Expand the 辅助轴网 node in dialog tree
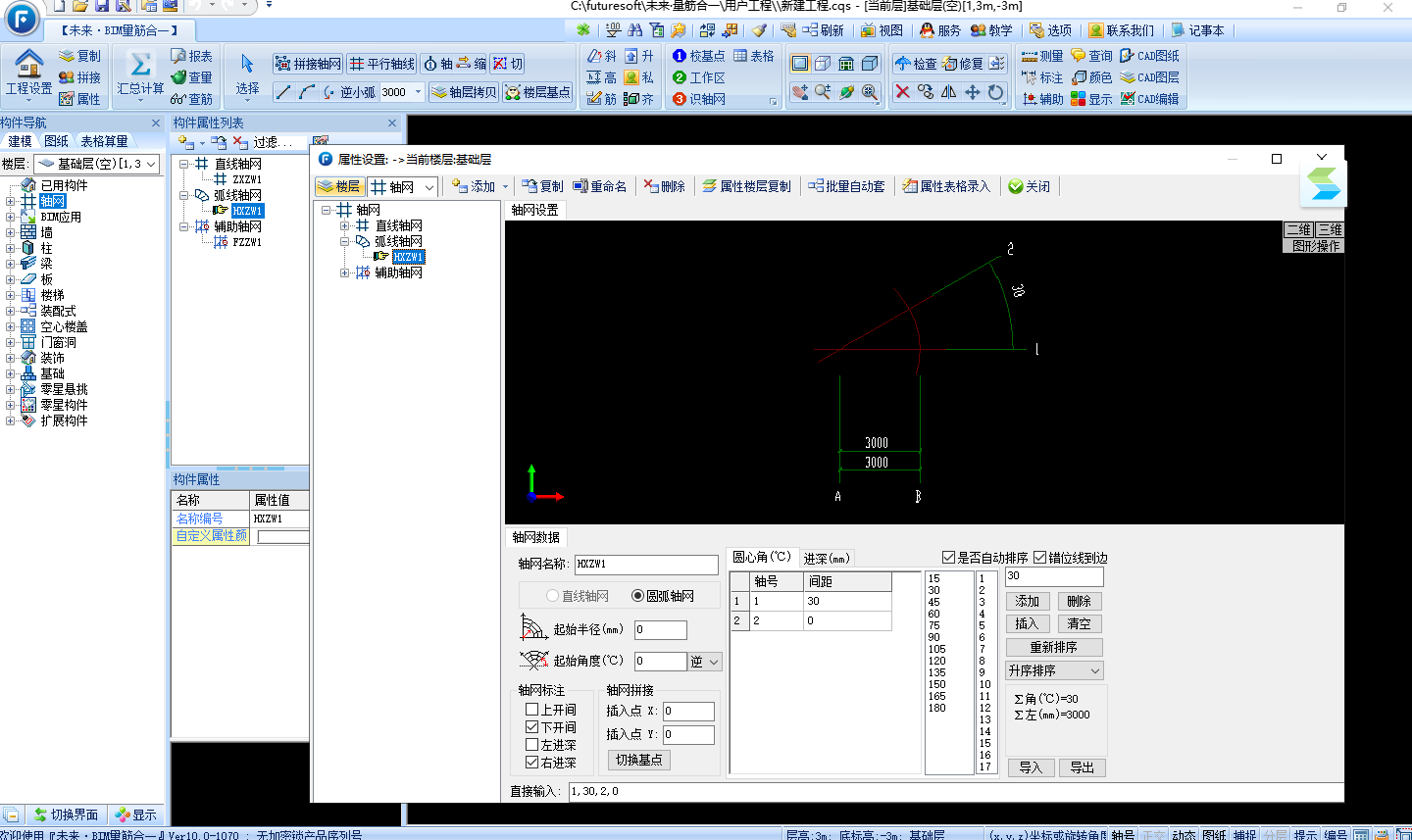Image resolution: width=1412 pixels, height=840 pixels. [x=345, y=272]
